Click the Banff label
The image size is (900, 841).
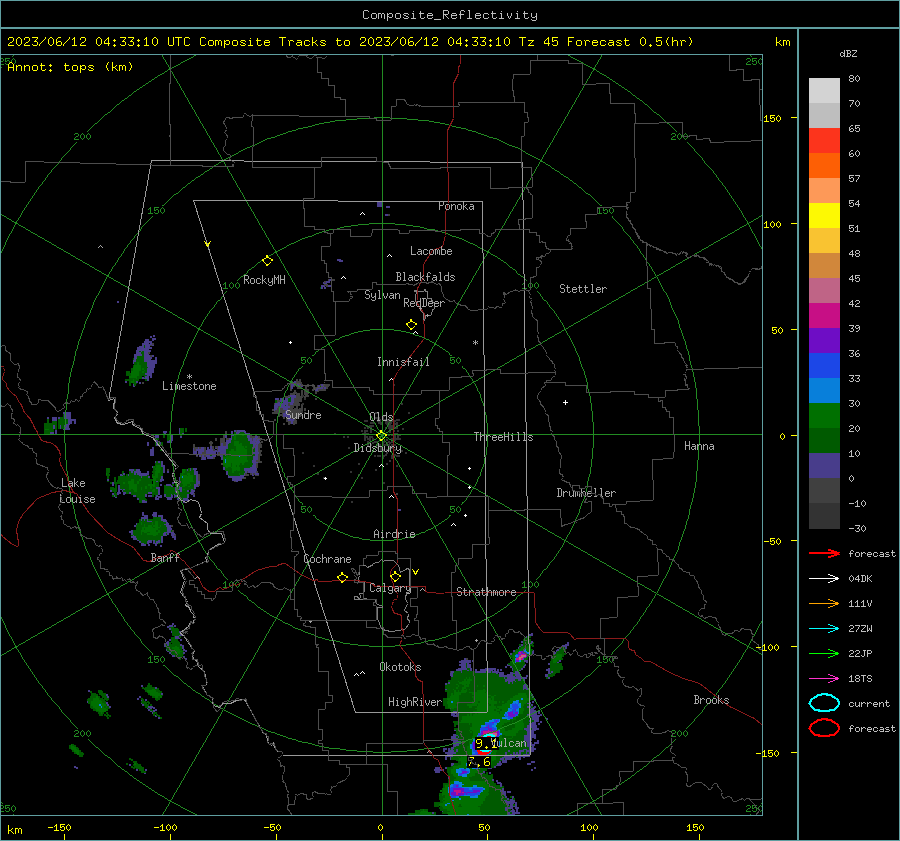point(165,557)
